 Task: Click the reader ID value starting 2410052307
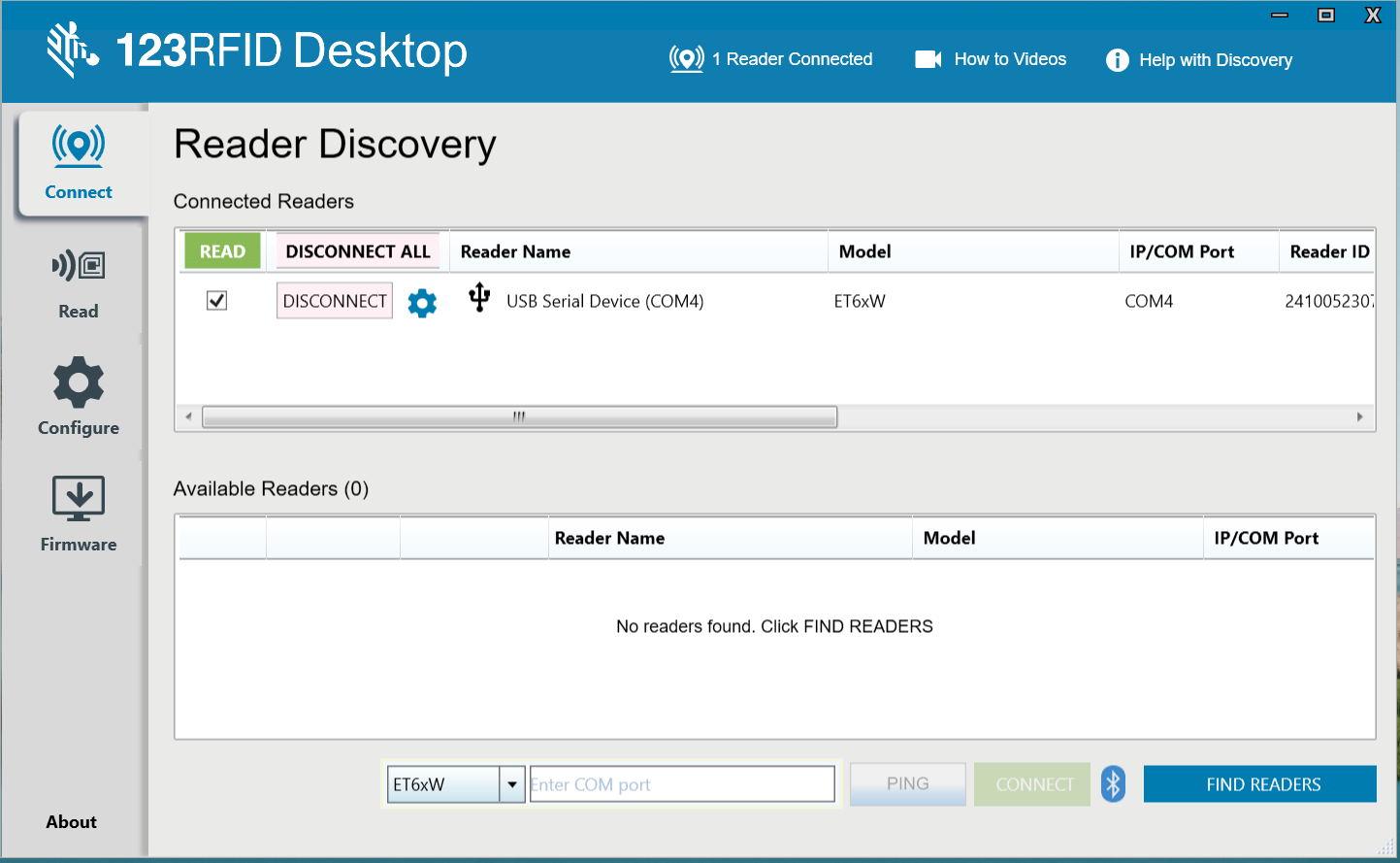[1329, 301]
